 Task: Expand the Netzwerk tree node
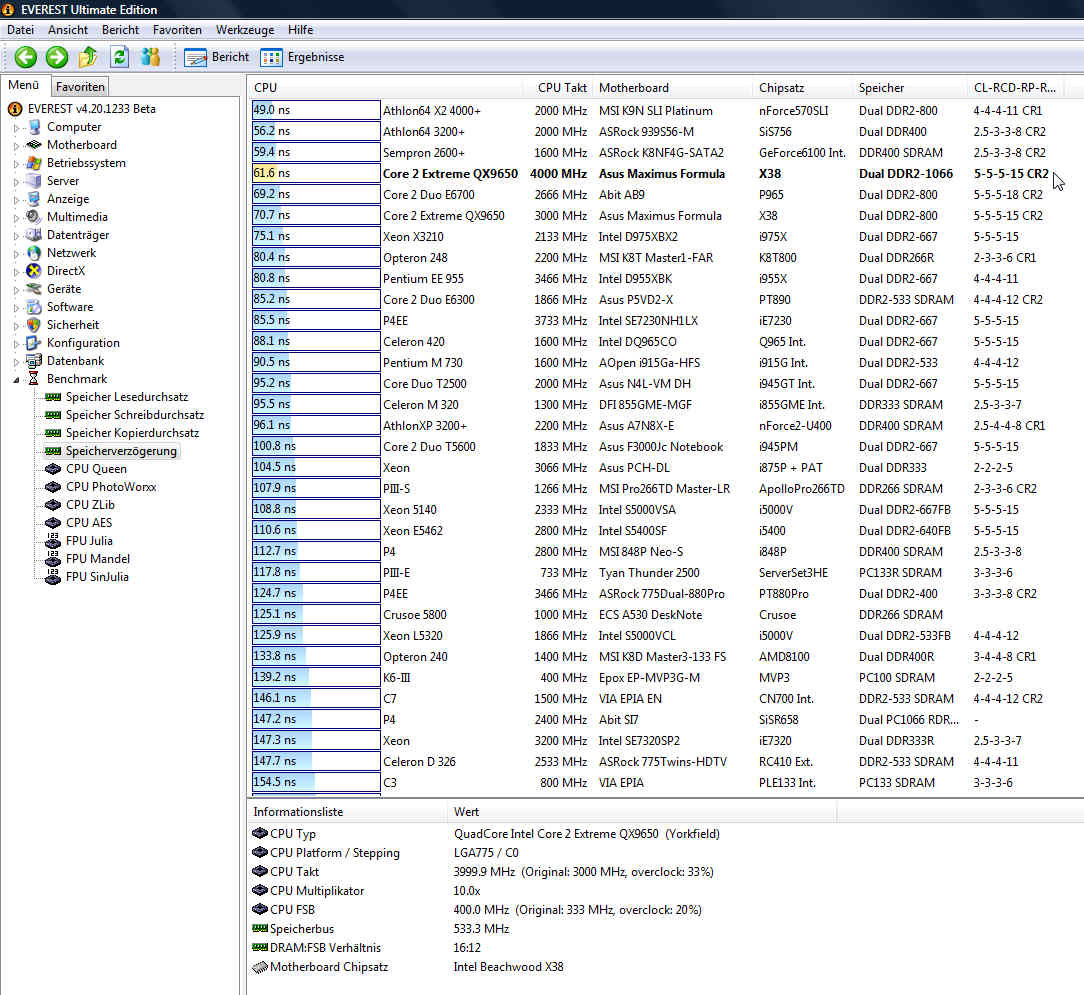point(17,254)
